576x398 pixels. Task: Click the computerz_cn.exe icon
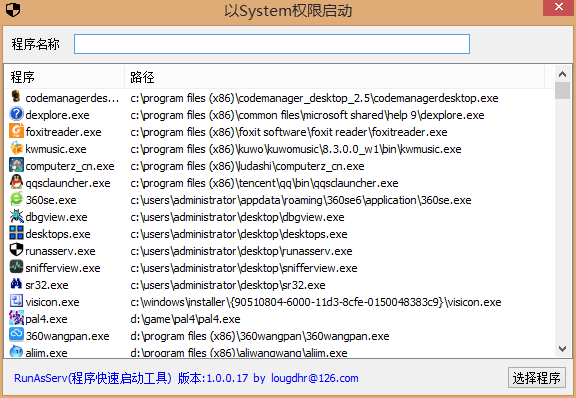pyautogui.click(x=16, y=165)
